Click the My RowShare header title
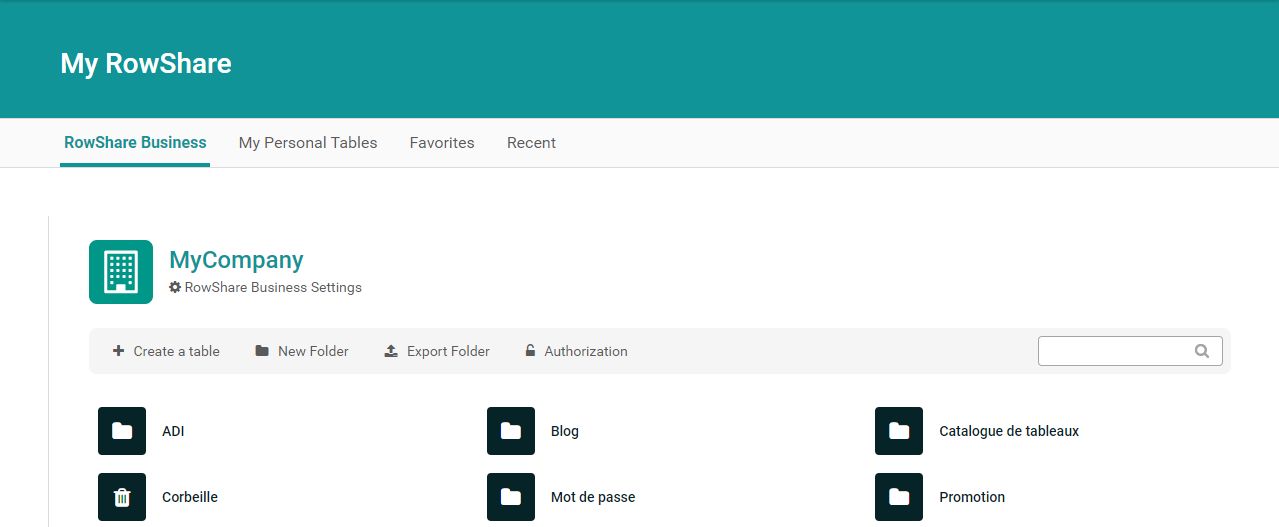The height and width of the screenshot is (527, 1279). (146, 64)
